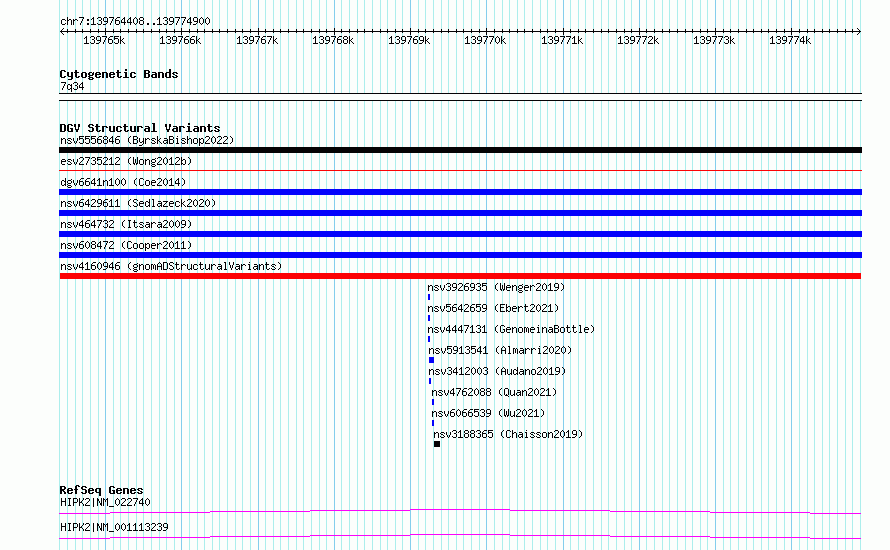Open nsv608472 (Cooper2011) variant label
Screen dimensions: 890x550
tap(126, 245)
